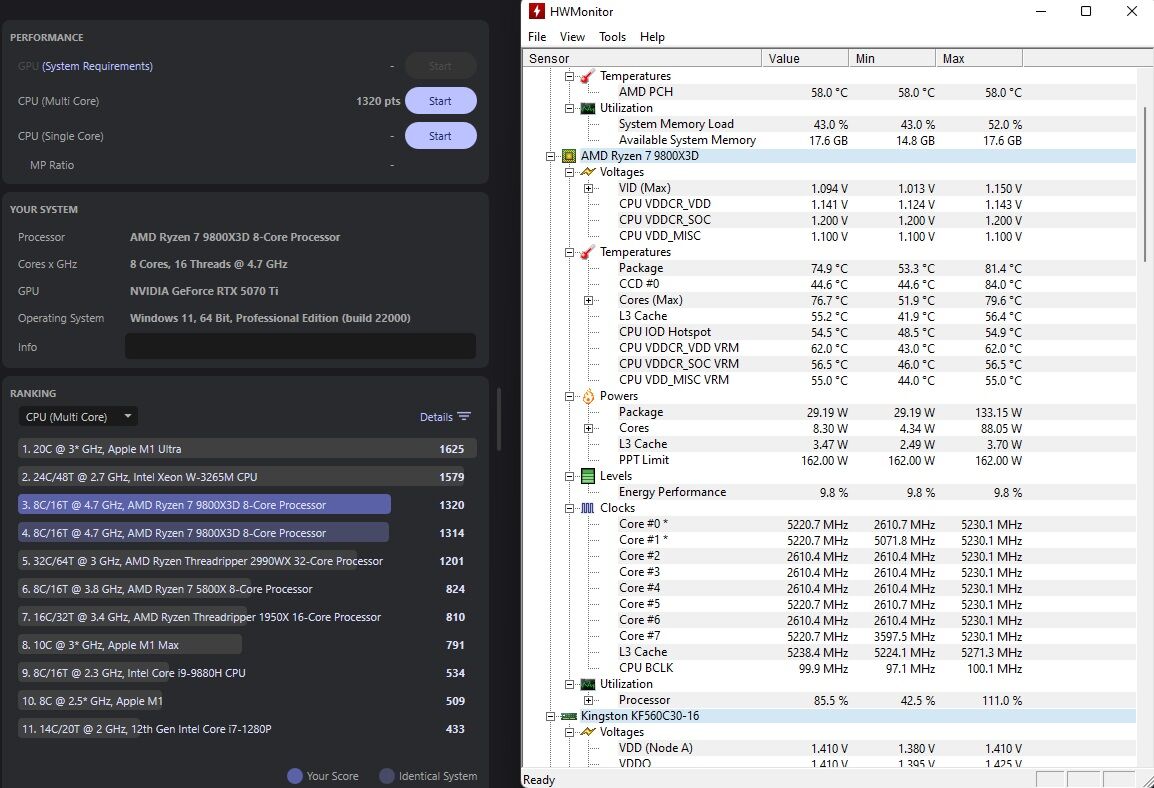Select the Apple M1 Ultra ranking bar
Screen dimensions: 1154x788
pyautogui.click(x=247, y=449)
